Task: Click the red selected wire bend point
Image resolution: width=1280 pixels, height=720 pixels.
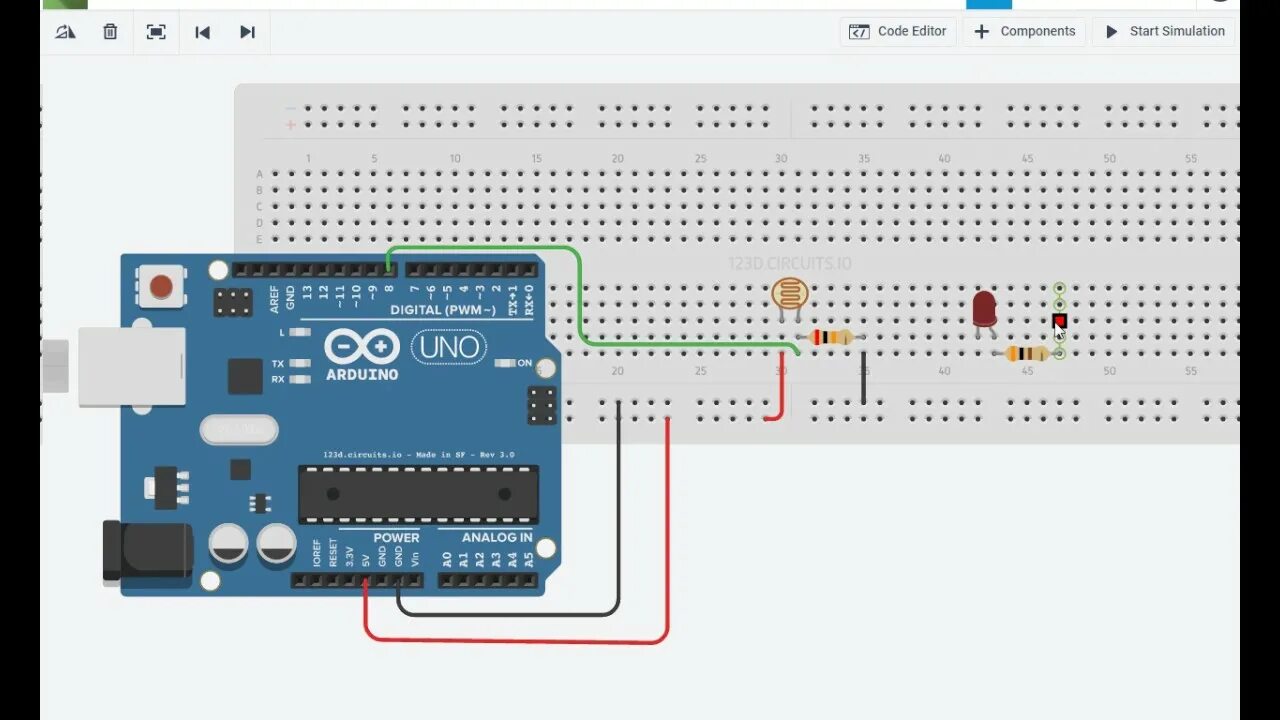Action: point(1059,321)
